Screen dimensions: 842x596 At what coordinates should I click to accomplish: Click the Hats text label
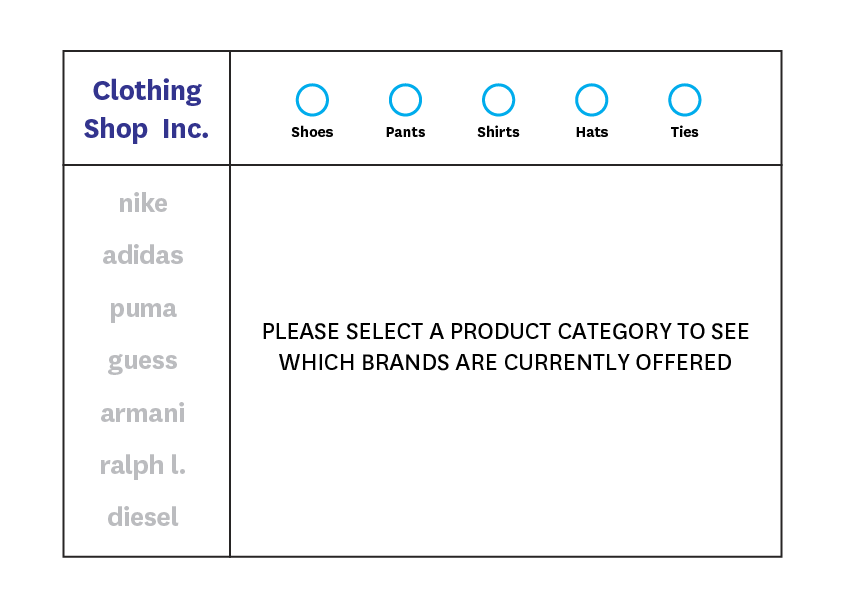point(592,132)
